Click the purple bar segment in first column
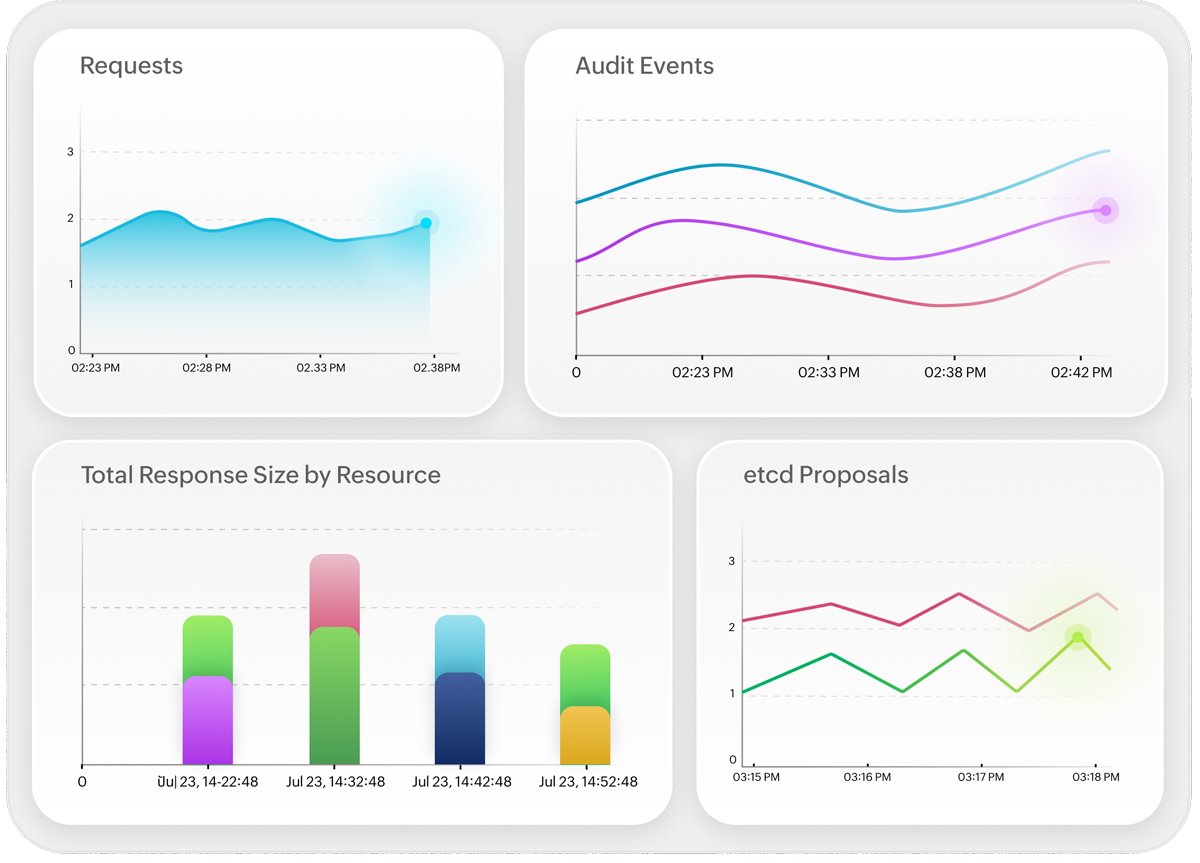Image resolution: width=1200 pixels, height=863 pixels. pyautogui.click(x=208, y=720)
